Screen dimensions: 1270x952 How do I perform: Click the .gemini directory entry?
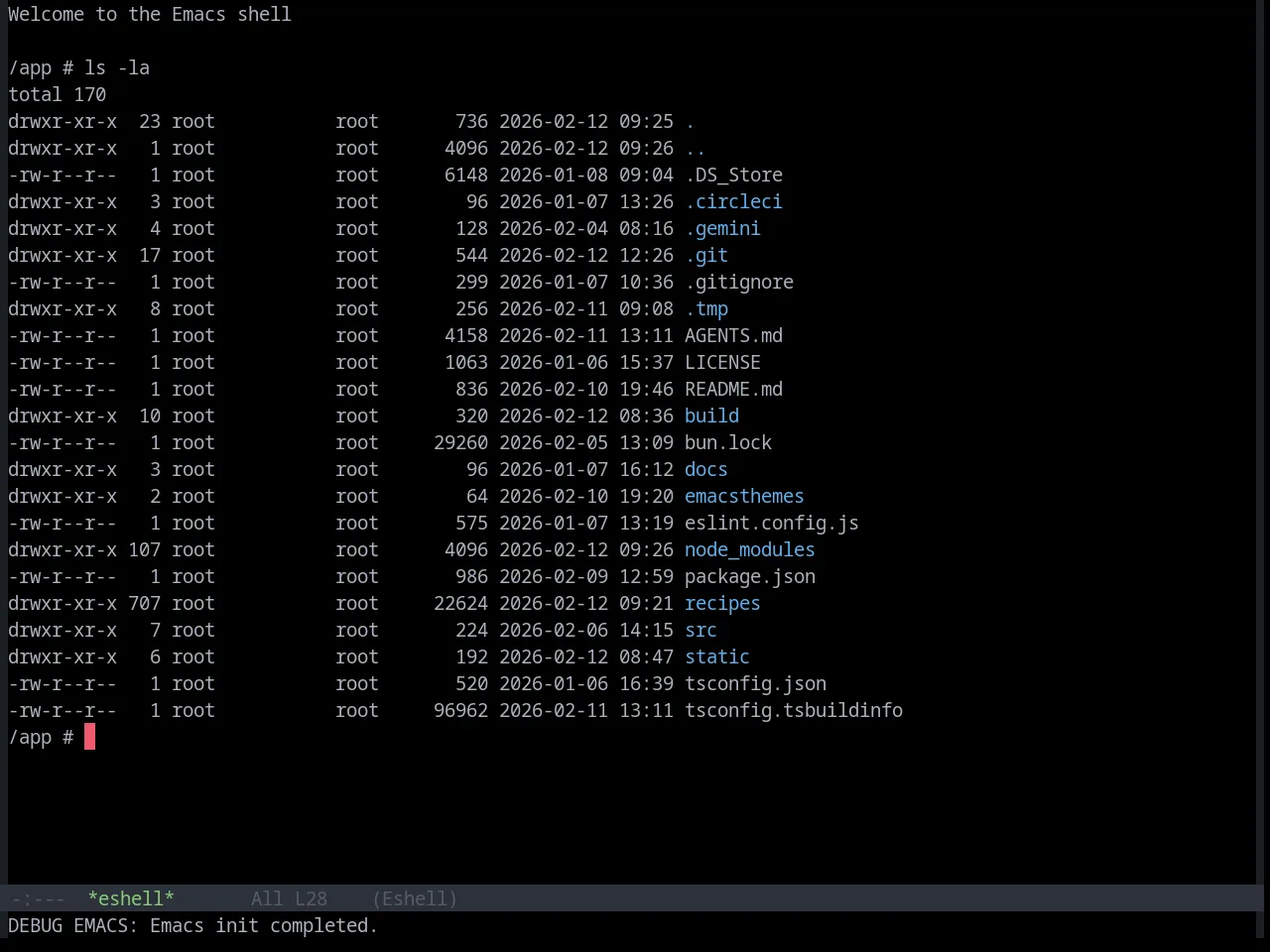point(722,228)
